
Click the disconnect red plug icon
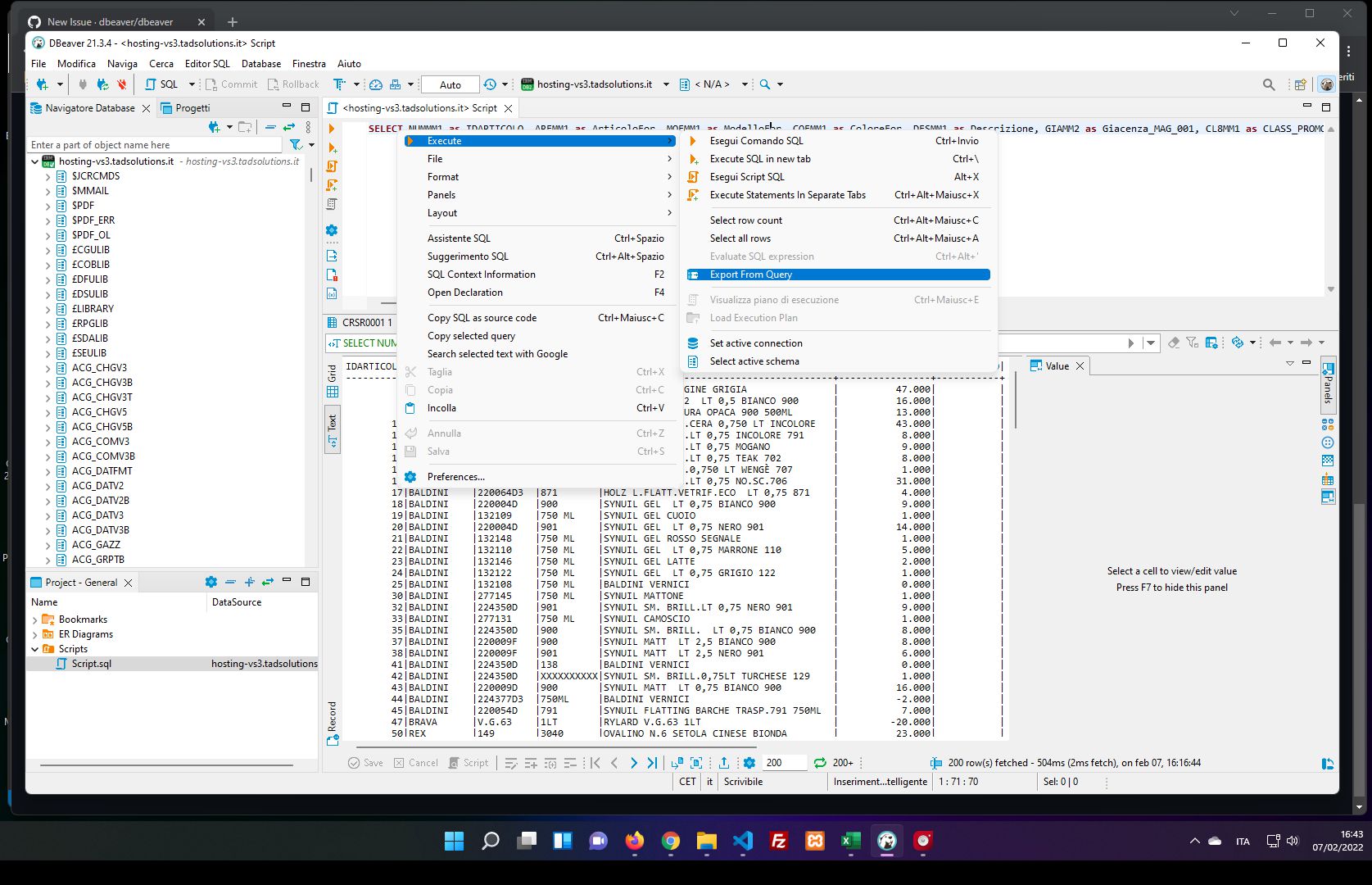click(x=121, y=84)
